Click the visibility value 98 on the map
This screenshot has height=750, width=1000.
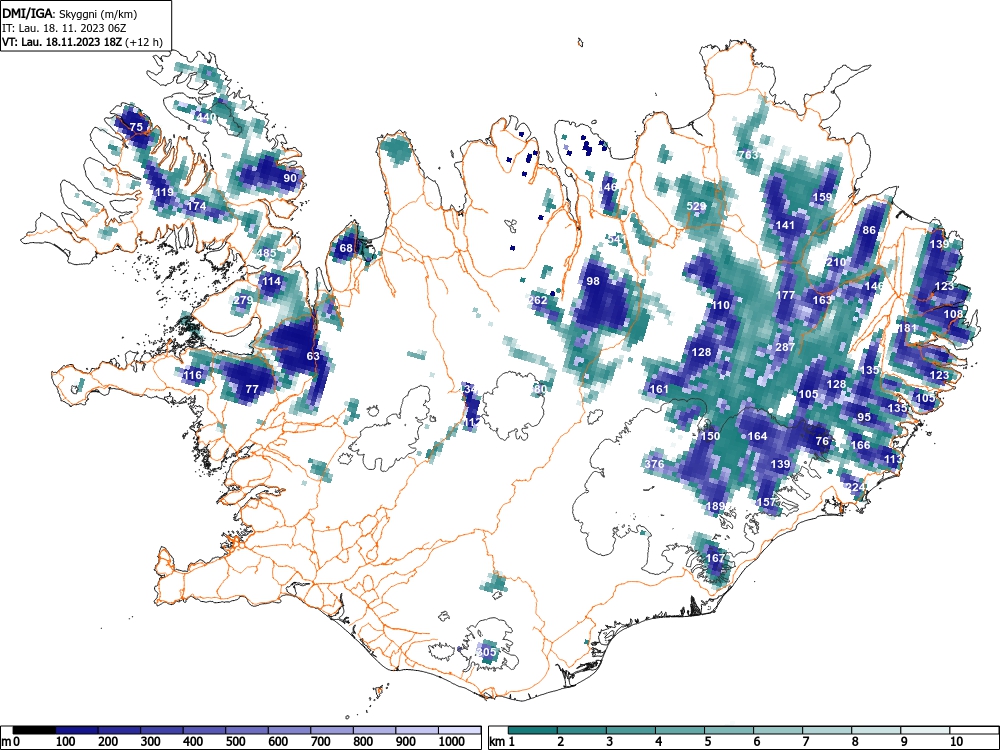[593, 281]
